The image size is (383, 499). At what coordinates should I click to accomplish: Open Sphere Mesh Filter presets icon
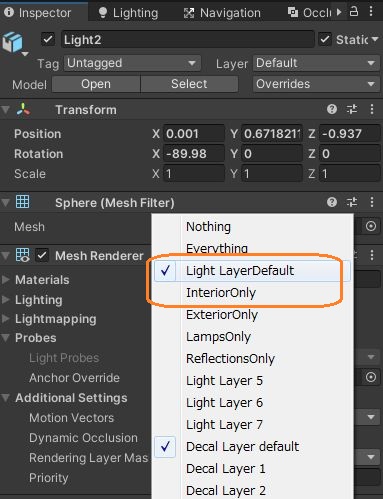352,202
